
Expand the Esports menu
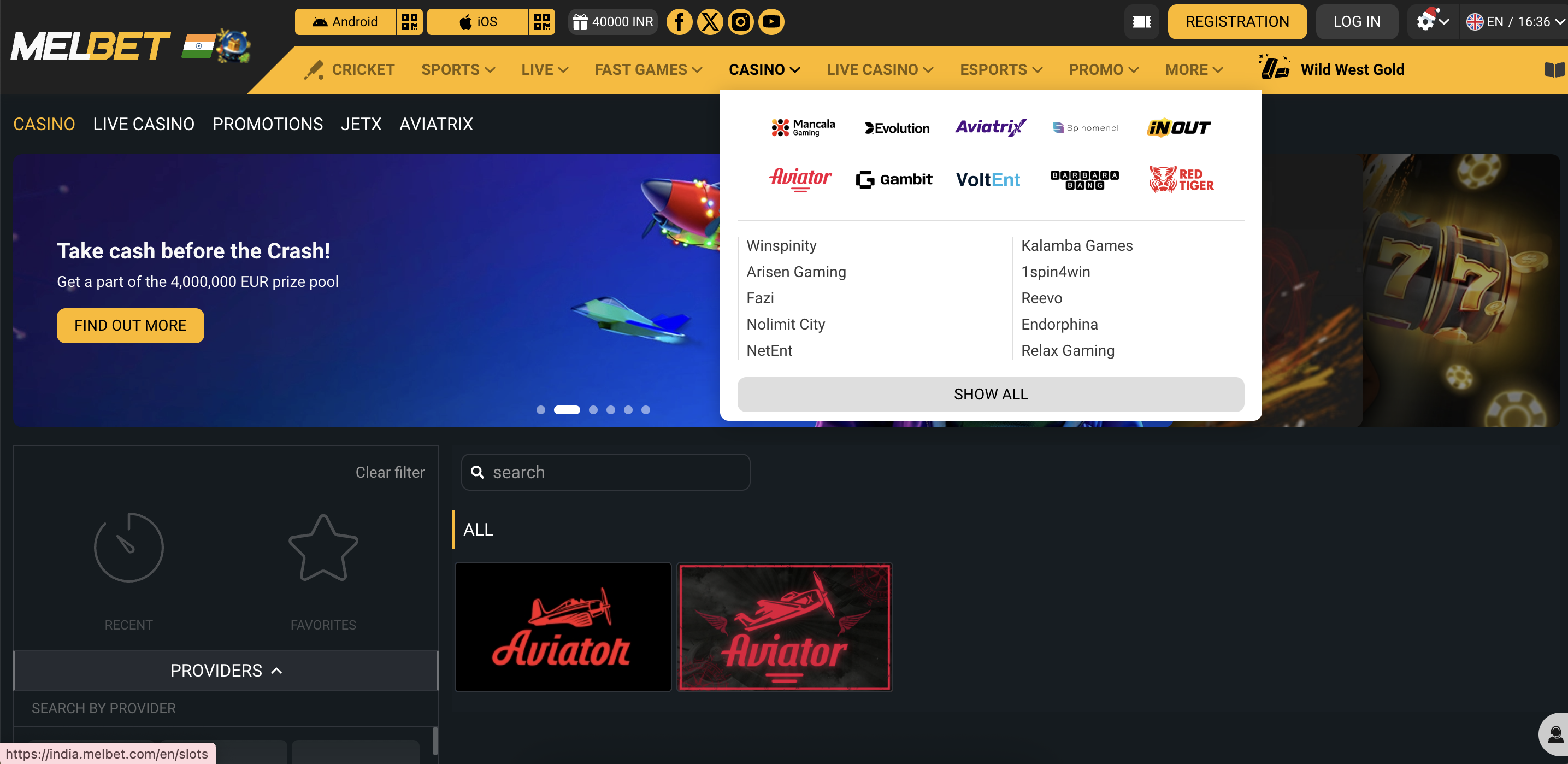click(1001, 69)
